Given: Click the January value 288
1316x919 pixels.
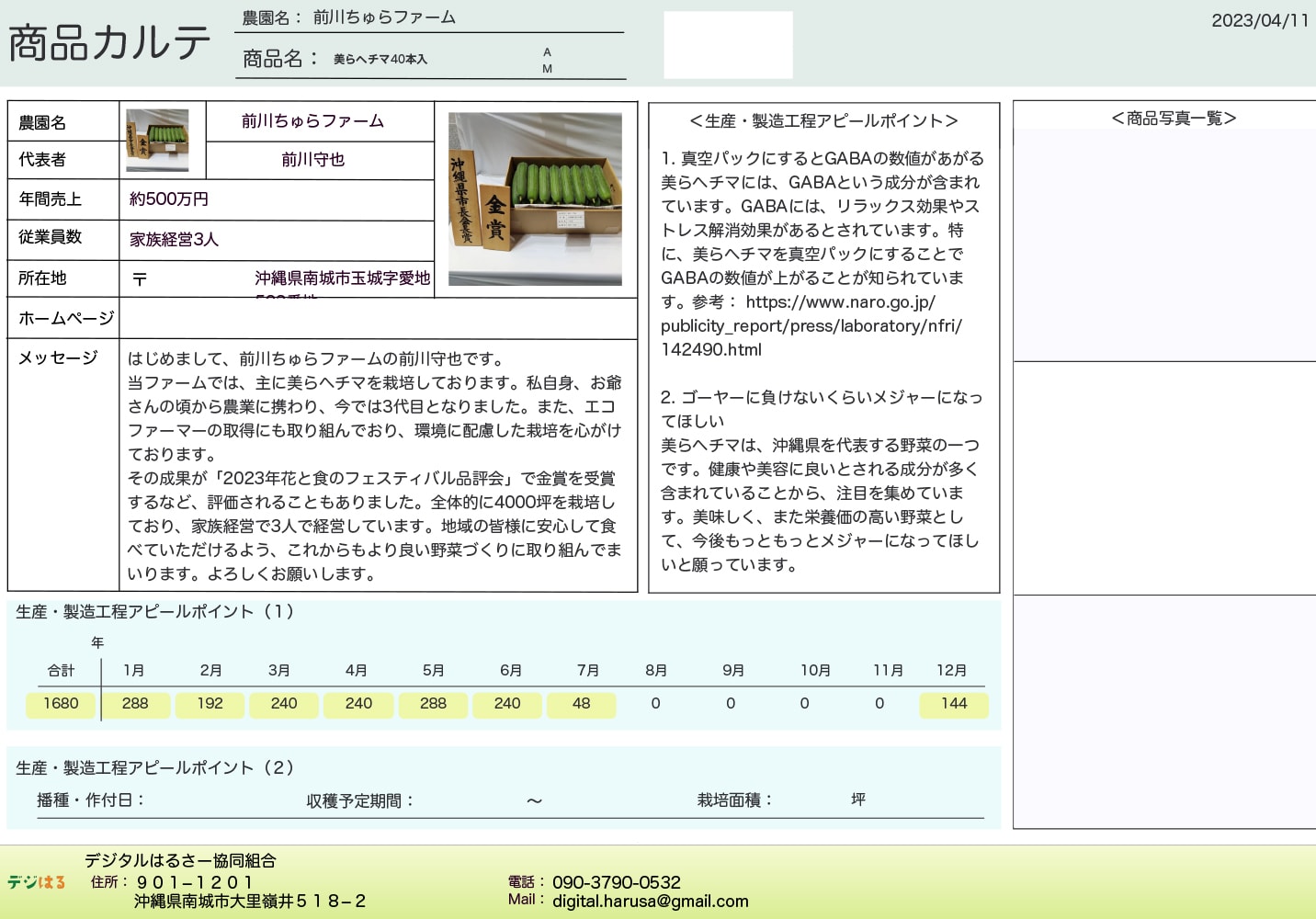Looking at the screenshot, I should [135, 704].
